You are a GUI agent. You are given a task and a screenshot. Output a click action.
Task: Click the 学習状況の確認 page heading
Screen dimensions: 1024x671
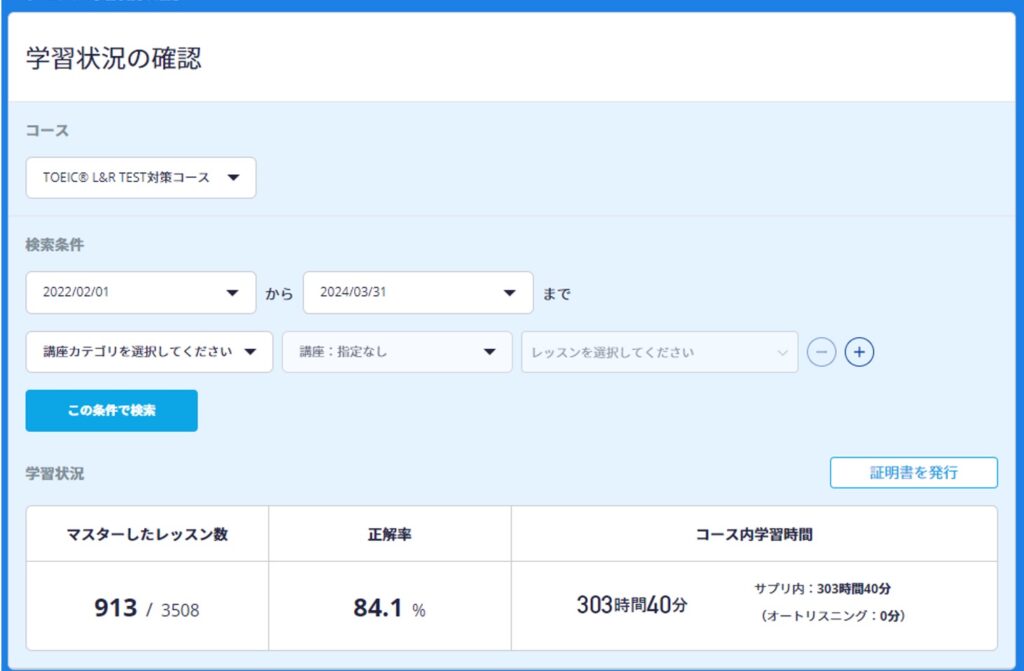[113, 58]
